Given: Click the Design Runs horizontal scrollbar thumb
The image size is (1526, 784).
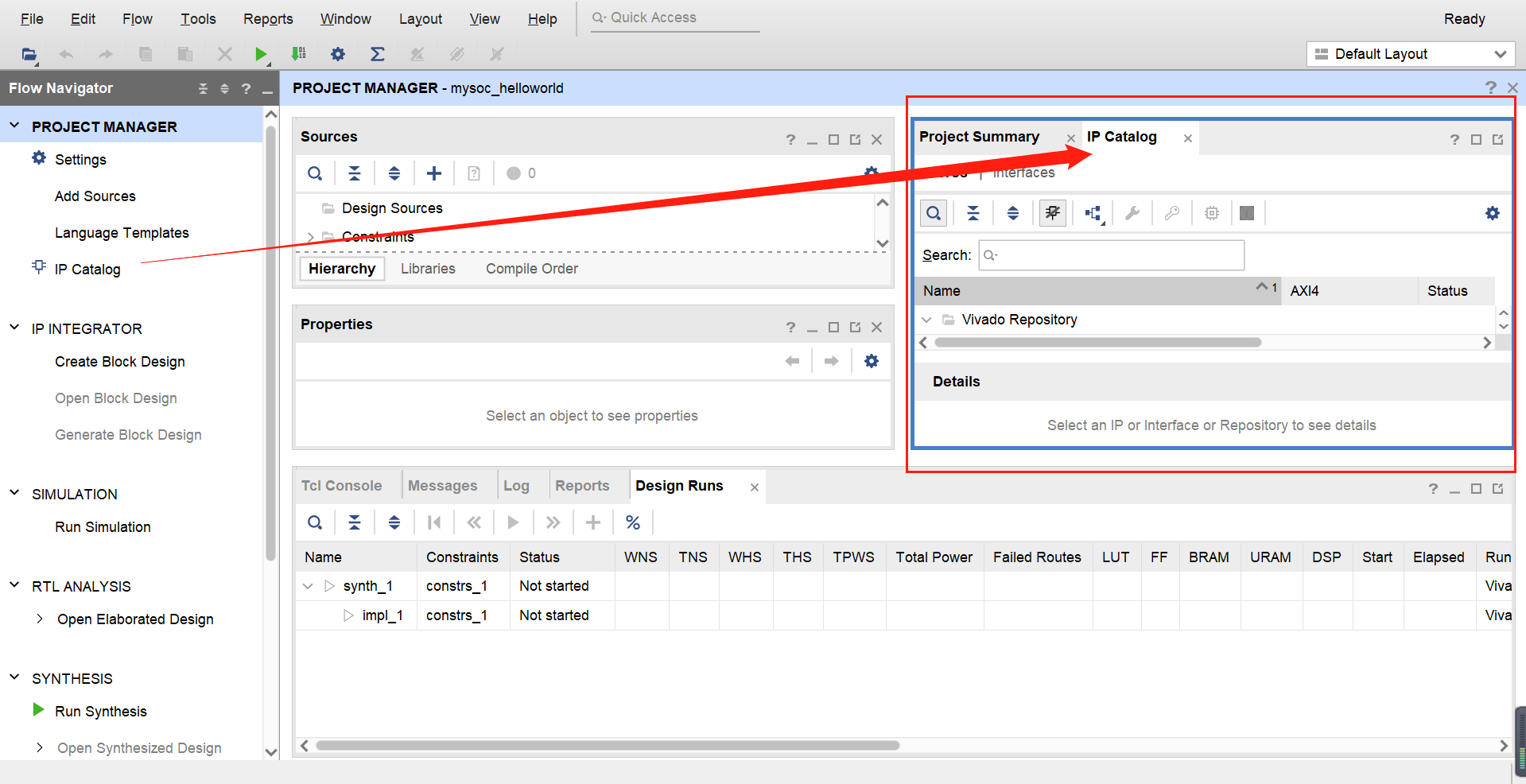Looking at the screenshot, I should pyautogui.click(x=608, y=746).
